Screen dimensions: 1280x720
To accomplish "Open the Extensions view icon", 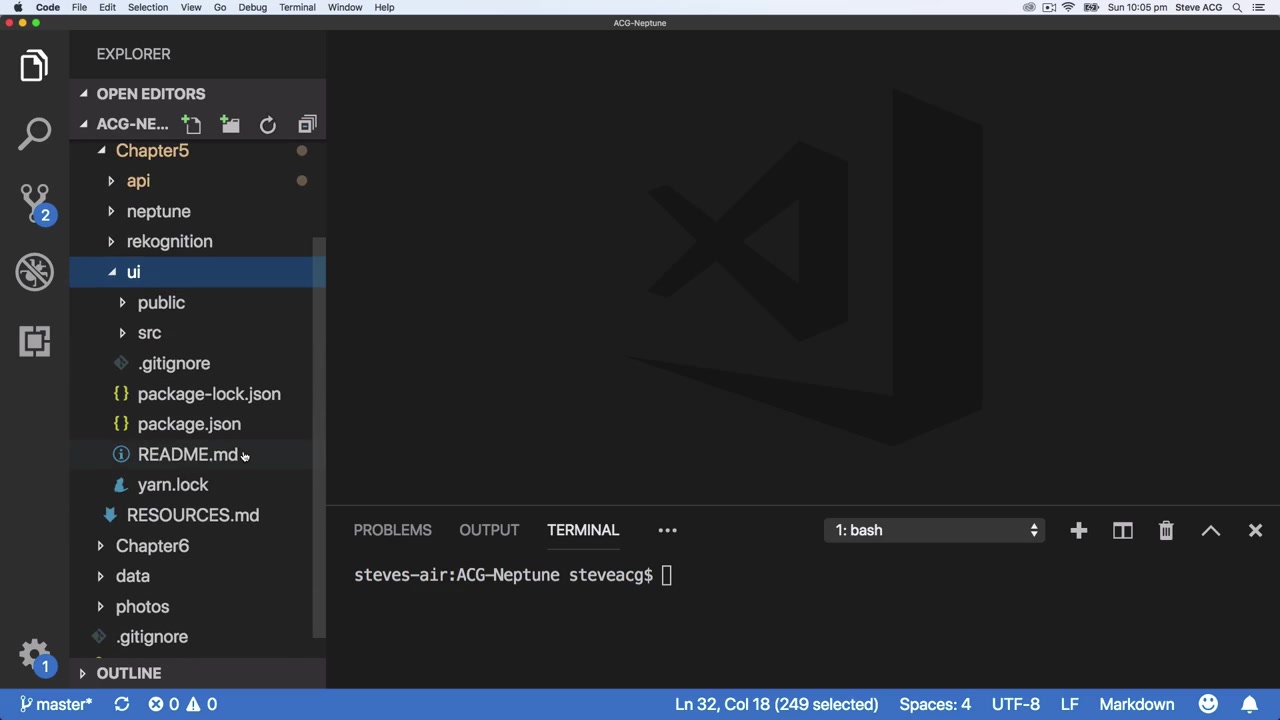I will pyautogui.click(x=34, y=341).
